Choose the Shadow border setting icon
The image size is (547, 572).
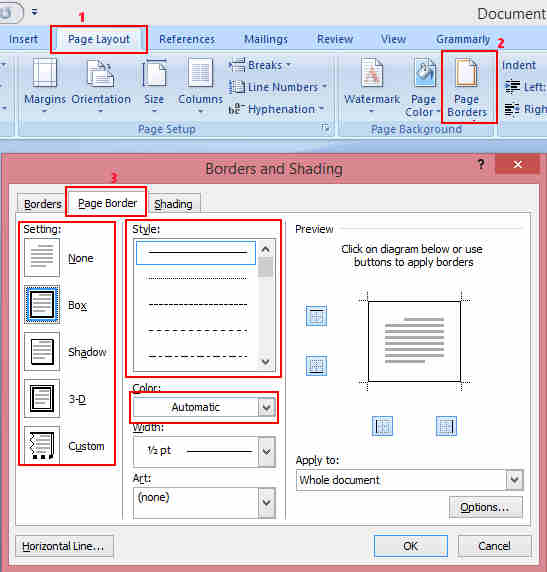pyautogui.click(x=42, y=352)
